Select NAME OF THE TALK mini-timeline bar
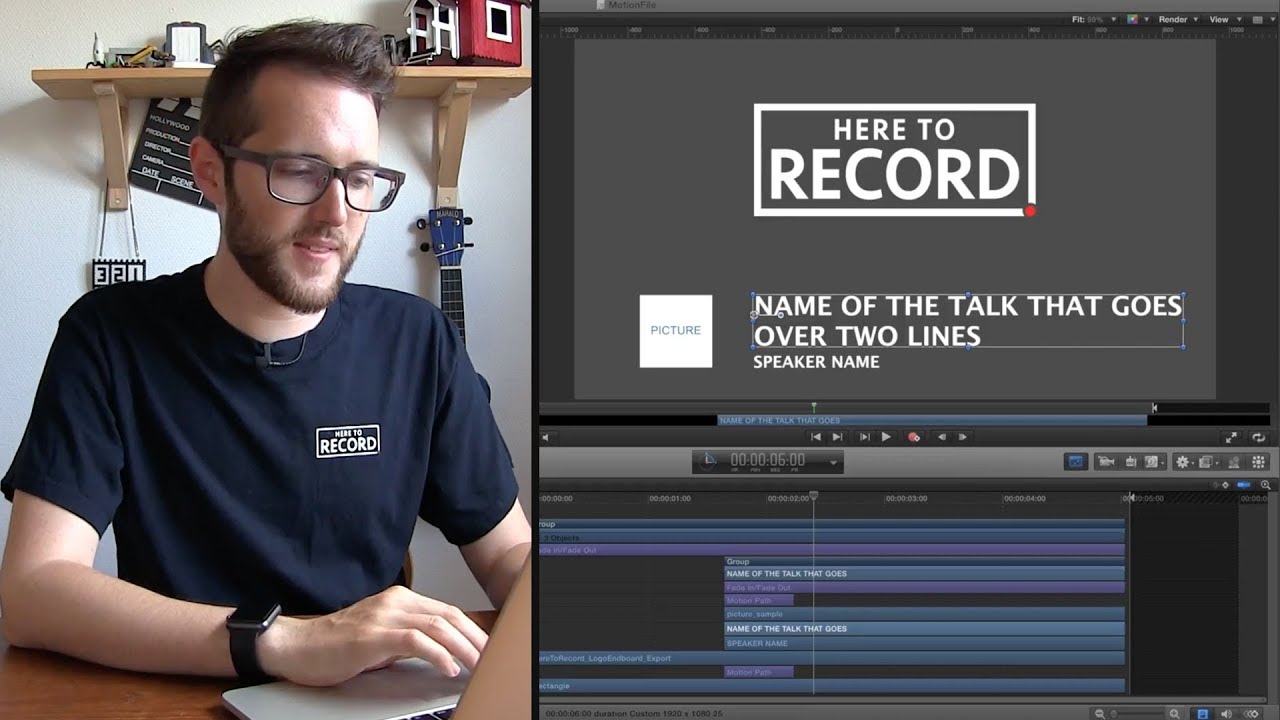 [932, 421]
